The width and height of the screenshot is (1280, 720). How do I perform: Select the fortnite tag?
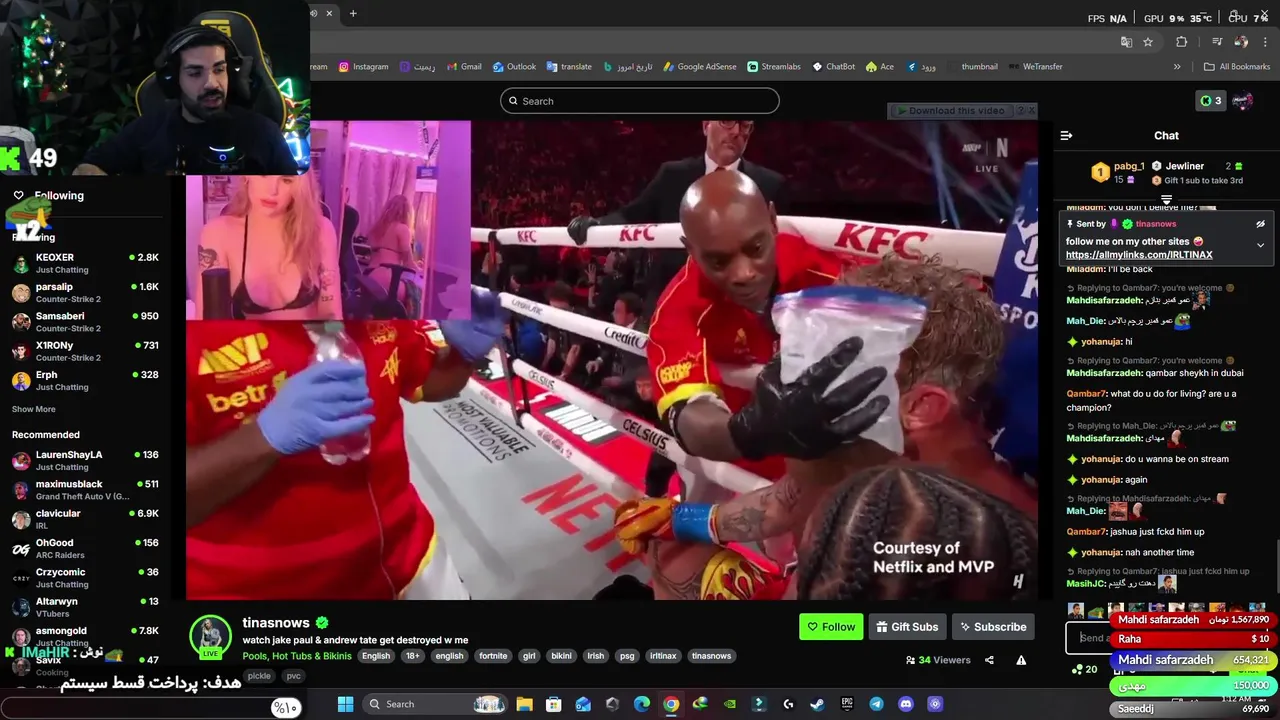coord(493,656)
